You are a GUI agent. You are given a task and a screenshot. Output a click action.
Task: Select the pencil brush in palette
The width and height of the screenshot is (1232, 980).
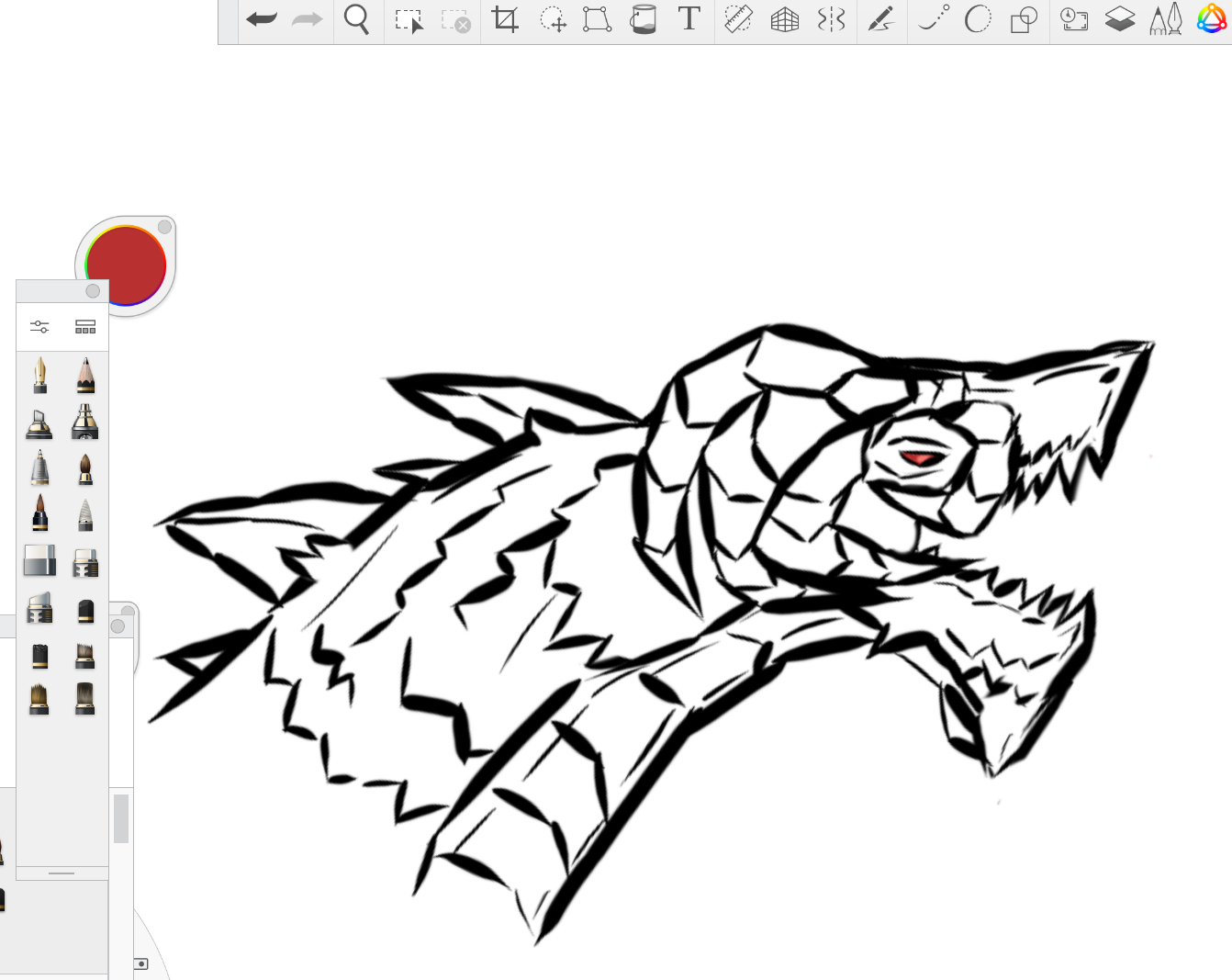[x=85, y=376]
